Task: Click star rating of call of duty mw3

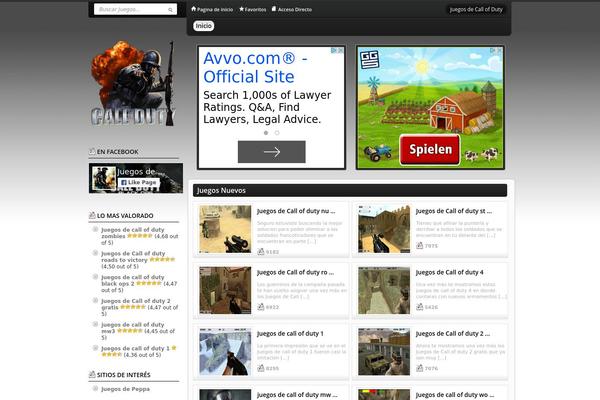Action: (x=129, y=331)
